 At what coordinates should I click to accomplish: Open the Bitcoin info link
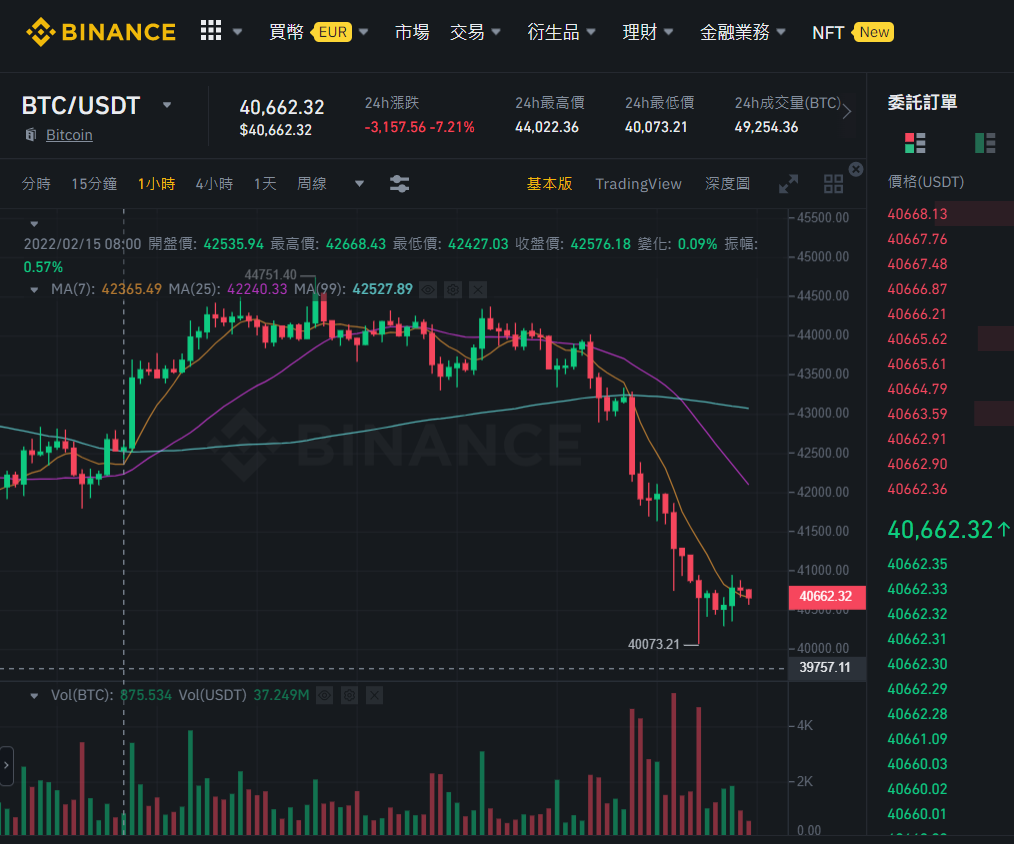pos(69,135)
